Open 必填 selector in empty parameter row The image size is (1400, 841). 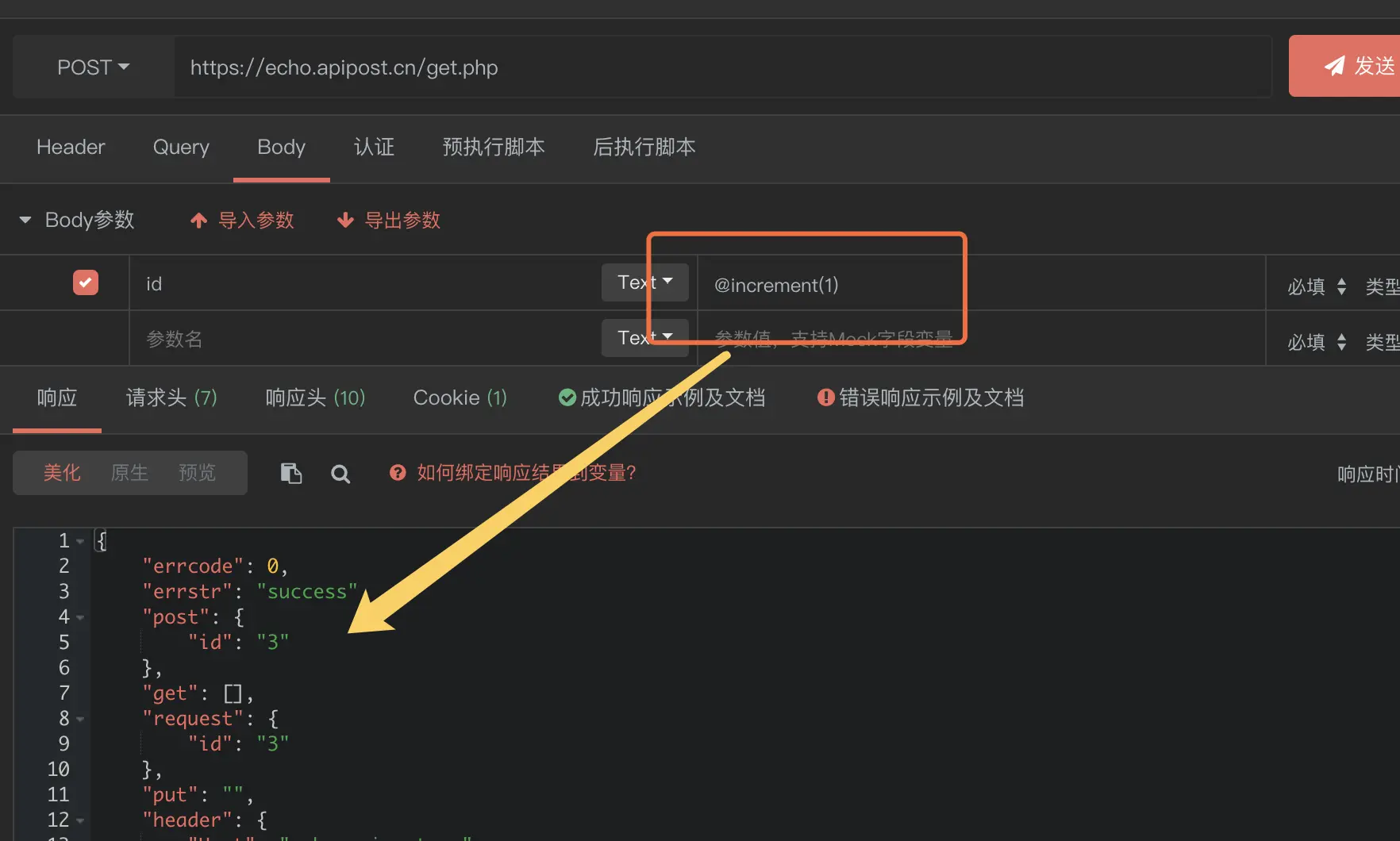pyautogui.click(x=1317, y=342)
